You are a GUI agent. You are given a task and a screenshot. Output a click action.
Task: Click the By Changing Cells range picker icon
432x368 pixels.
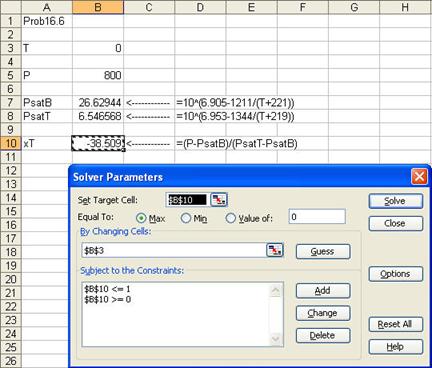click(x=275, y=250)
